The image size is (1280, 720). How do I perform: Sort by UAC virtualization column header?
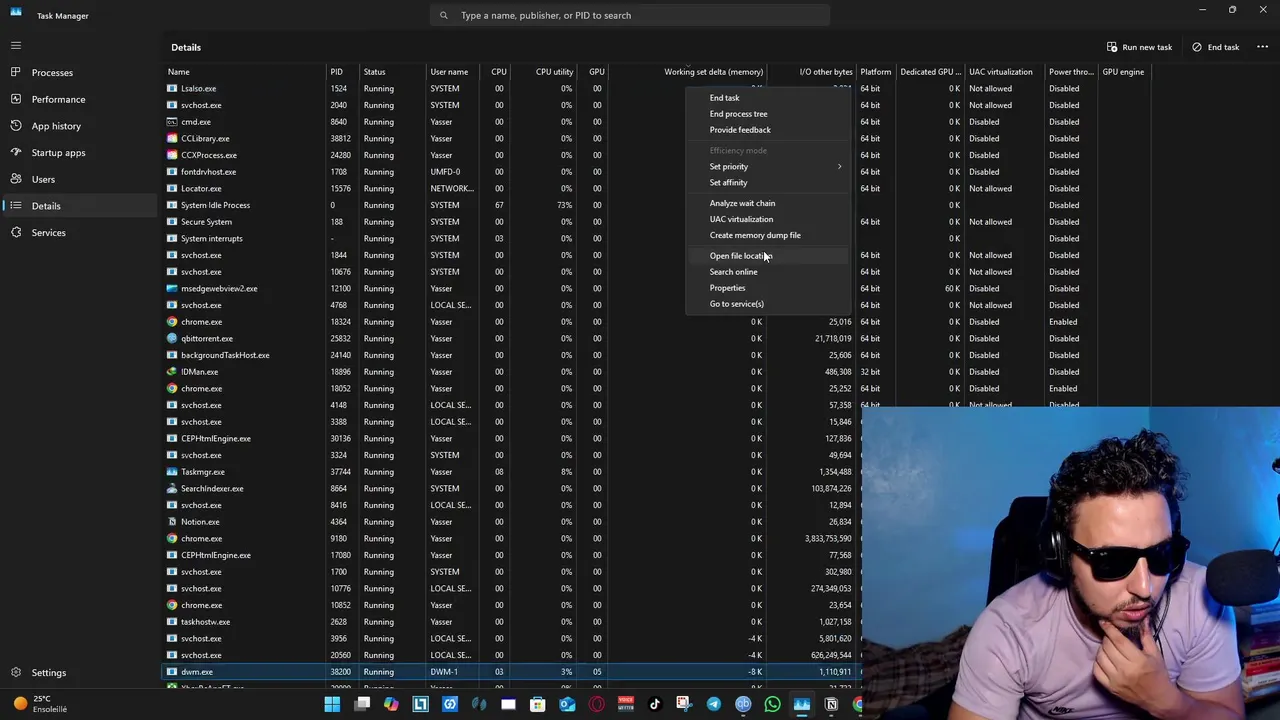click(x=1004, y=72)
